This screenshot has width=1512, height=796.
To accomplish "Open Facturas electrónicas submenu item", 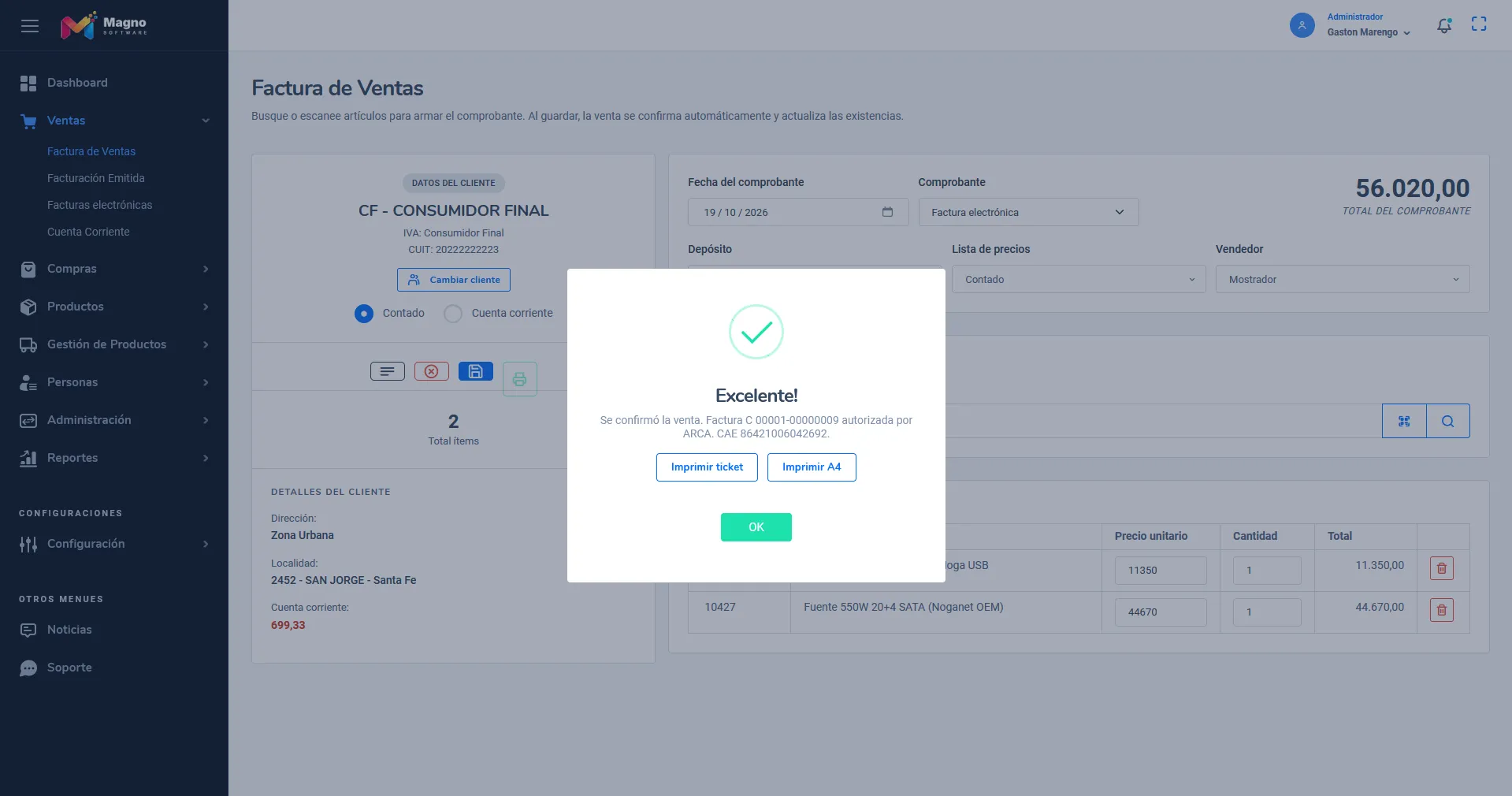I will 100,205.
